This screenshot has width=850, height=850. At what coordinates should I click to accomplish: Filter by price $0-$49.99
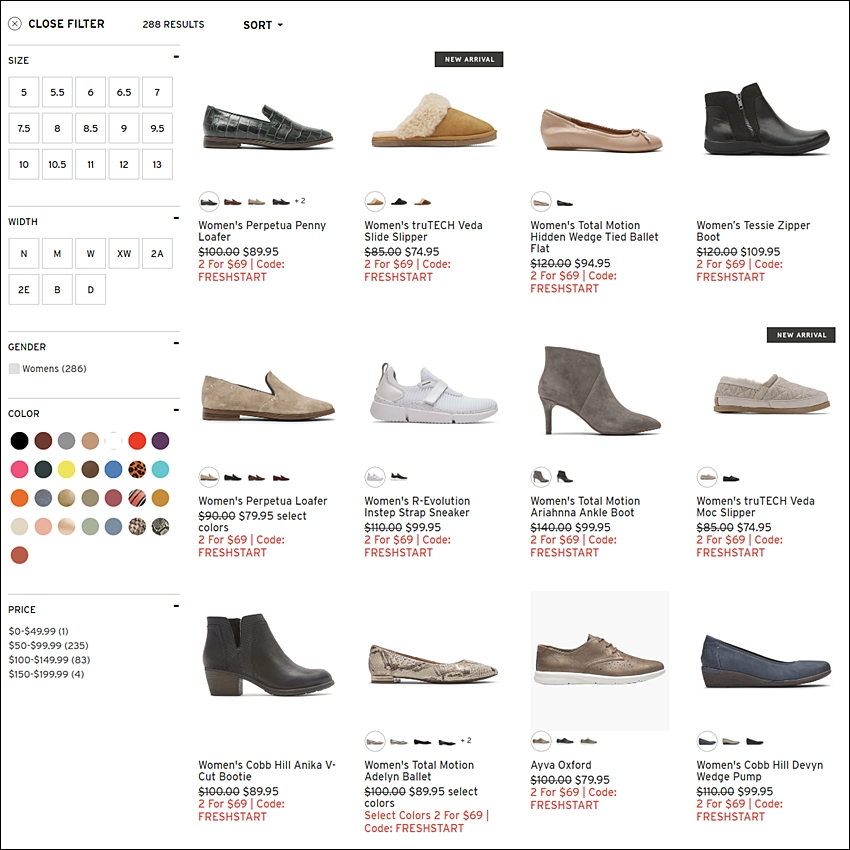pyautogui.click(x=38, y=631)
